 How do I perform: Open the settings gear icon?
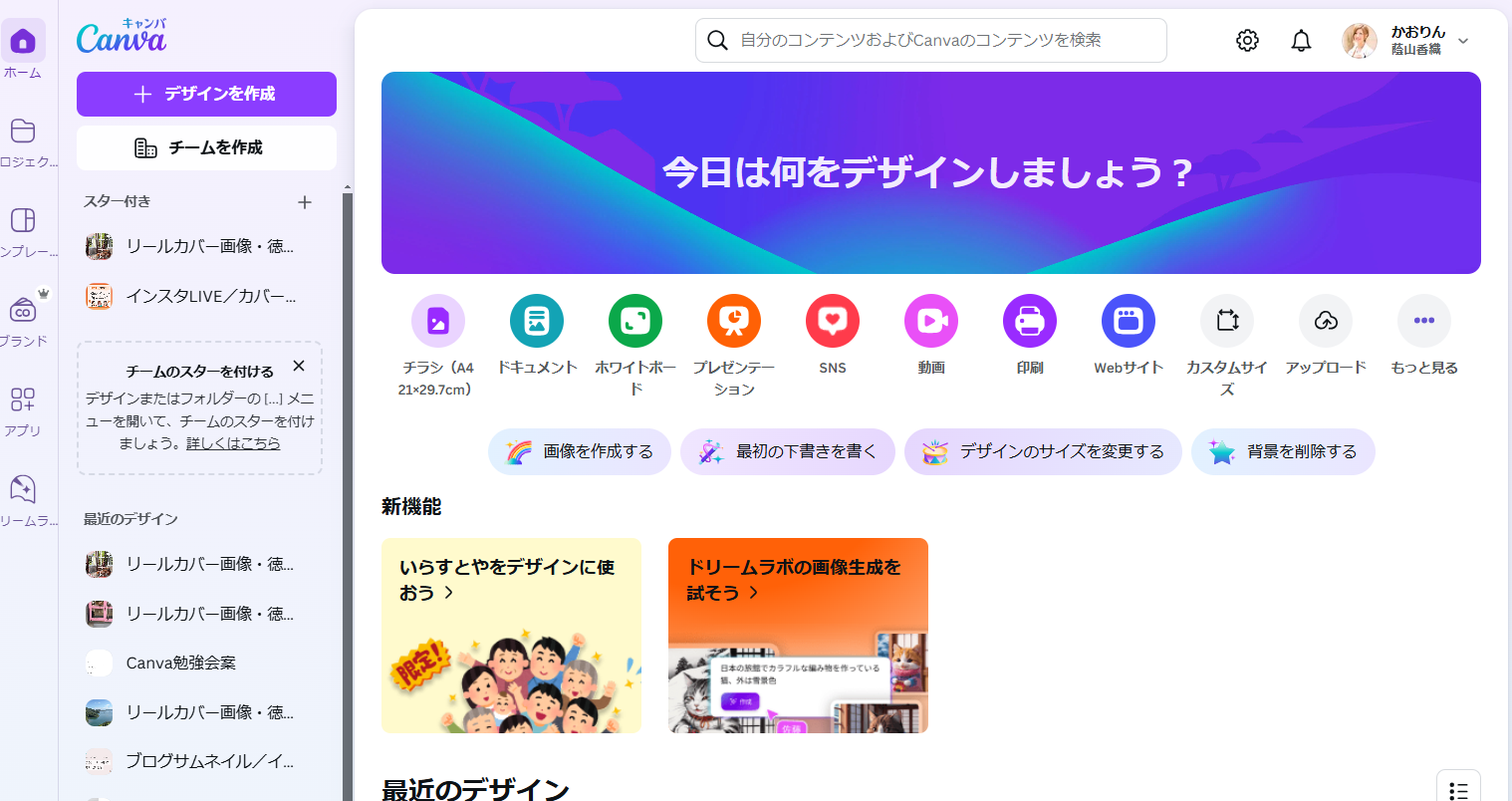coord(1247,41)
